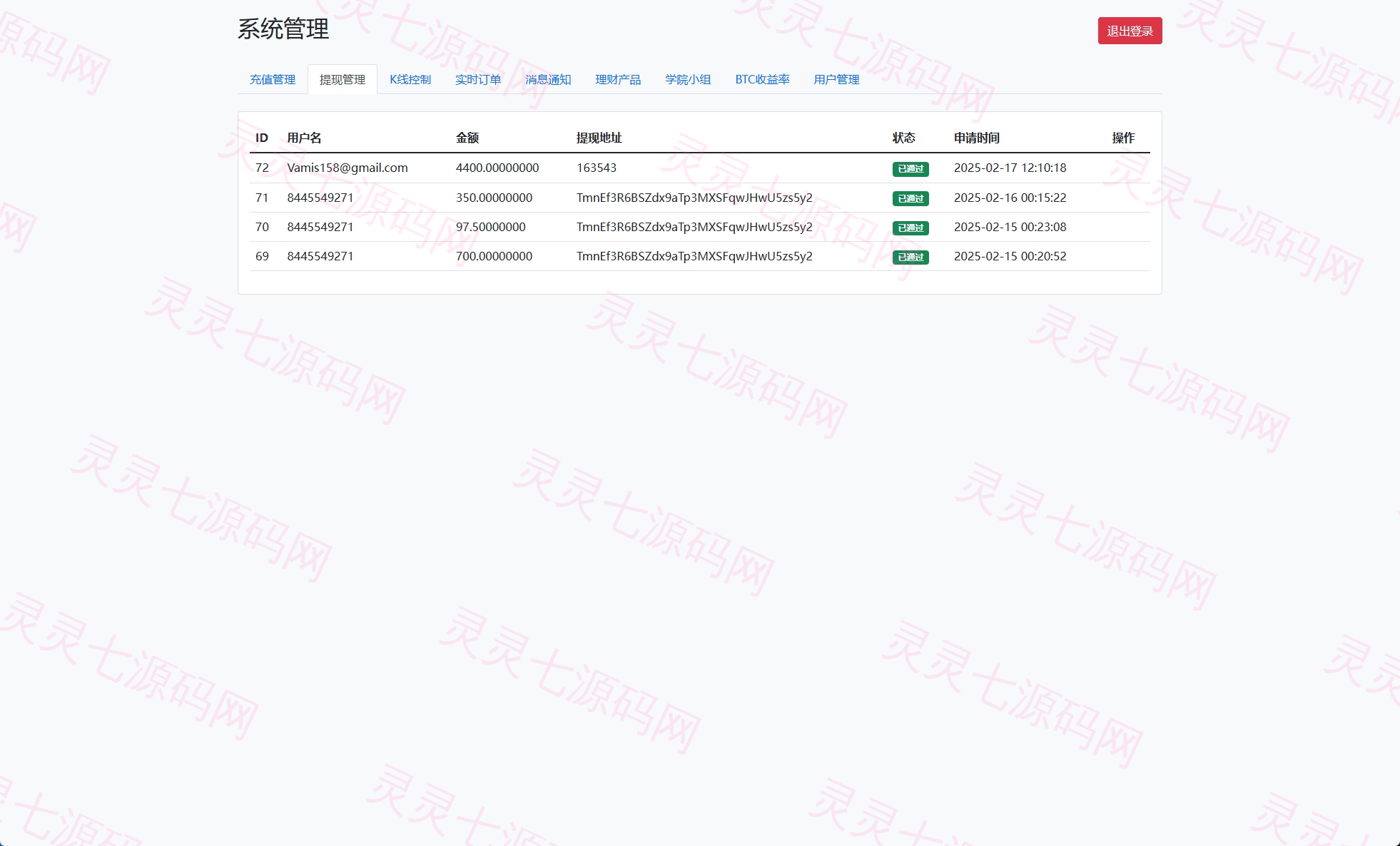Click amount 97.50000000
This screenshot has height=846, width=1400.
coord(490,227)
